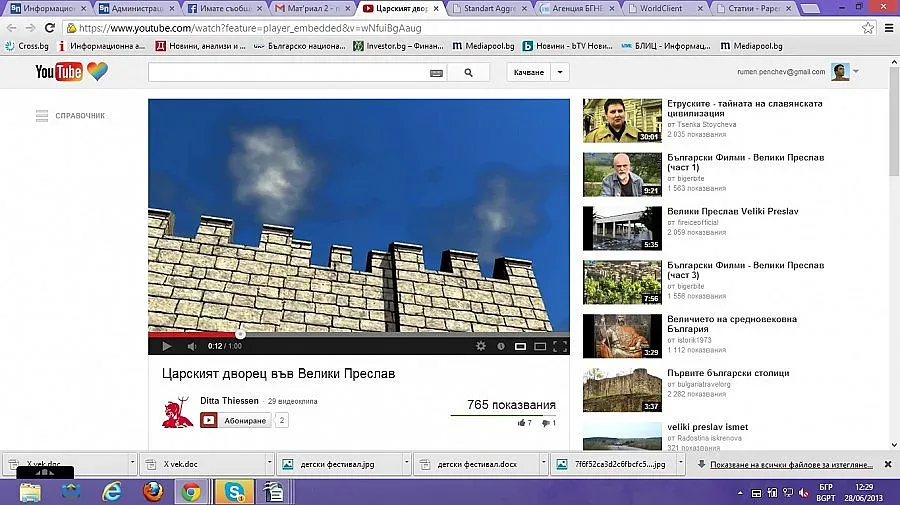Click the search magnifier button
The width and height of the screenshot is (900, 505).
pyautogui.click(x=468, y=72)
